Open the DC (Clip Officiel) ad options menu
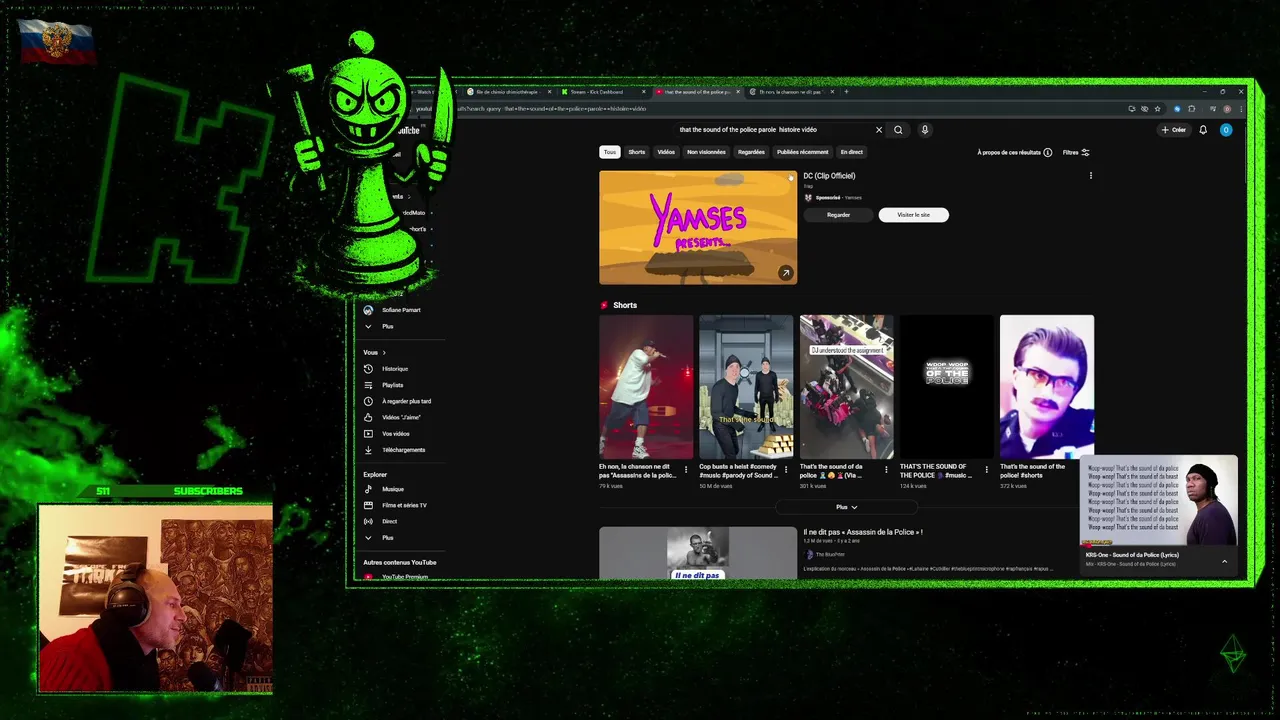 tap(1091, 176)
